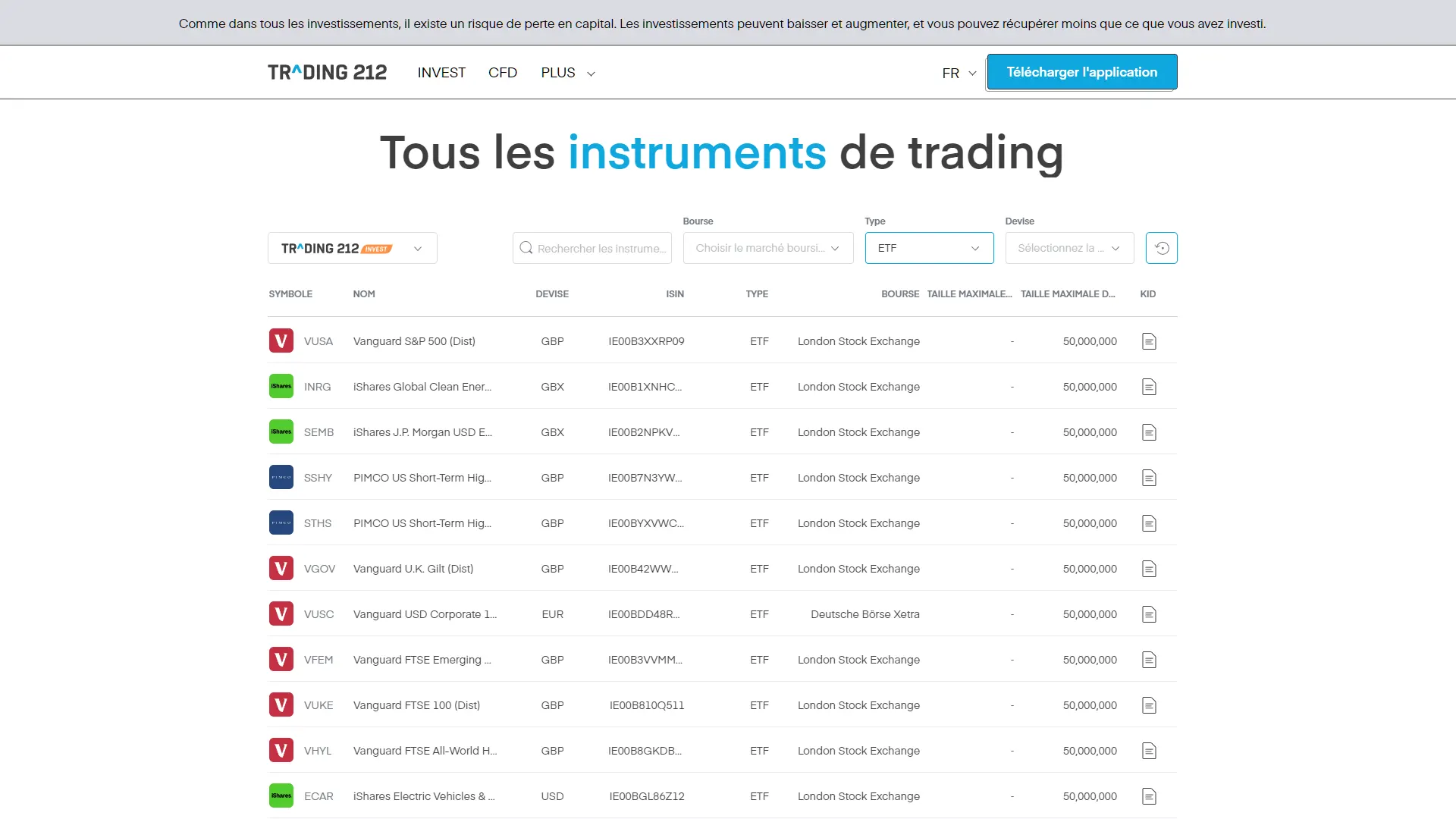Click Deutsche Börse Xetra exchange cell
Viewport: 1456px width, 819px height.
[865, 614]
